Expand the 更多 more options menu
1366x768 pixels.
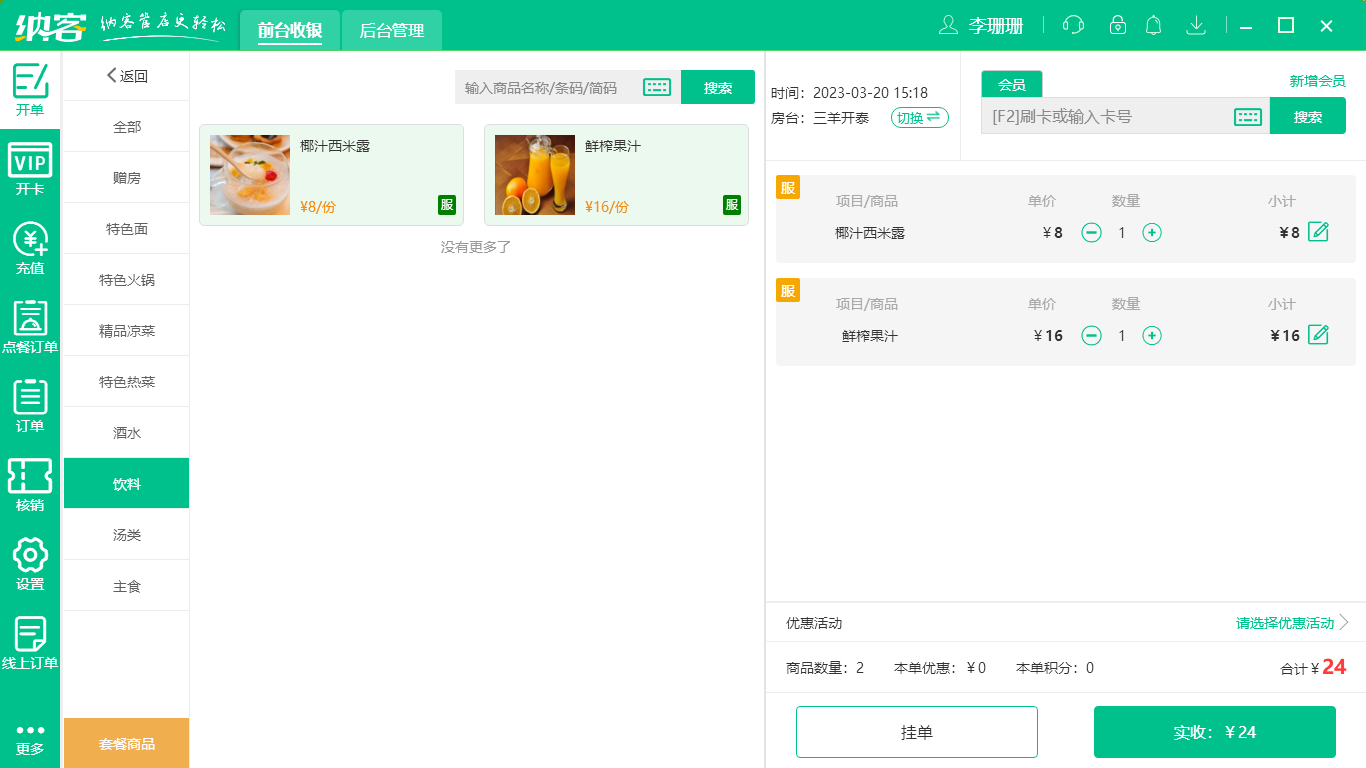coord(30,740)
